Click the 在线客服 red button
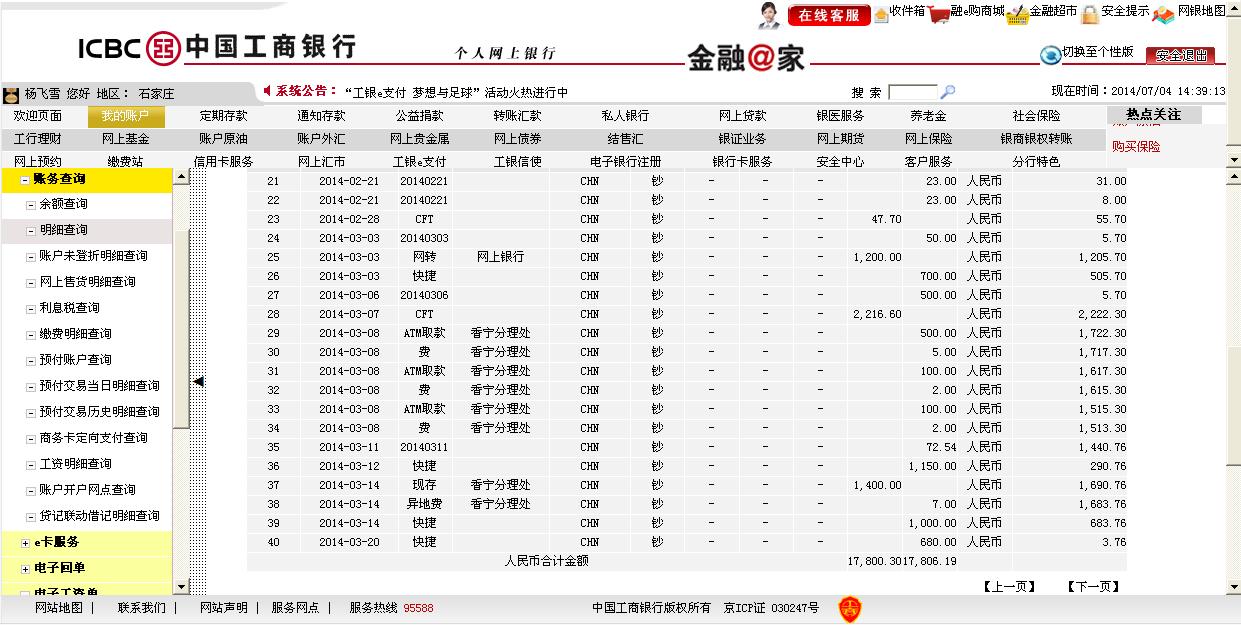The height and width of the screenshot is (625, 1241). (829, 15)
